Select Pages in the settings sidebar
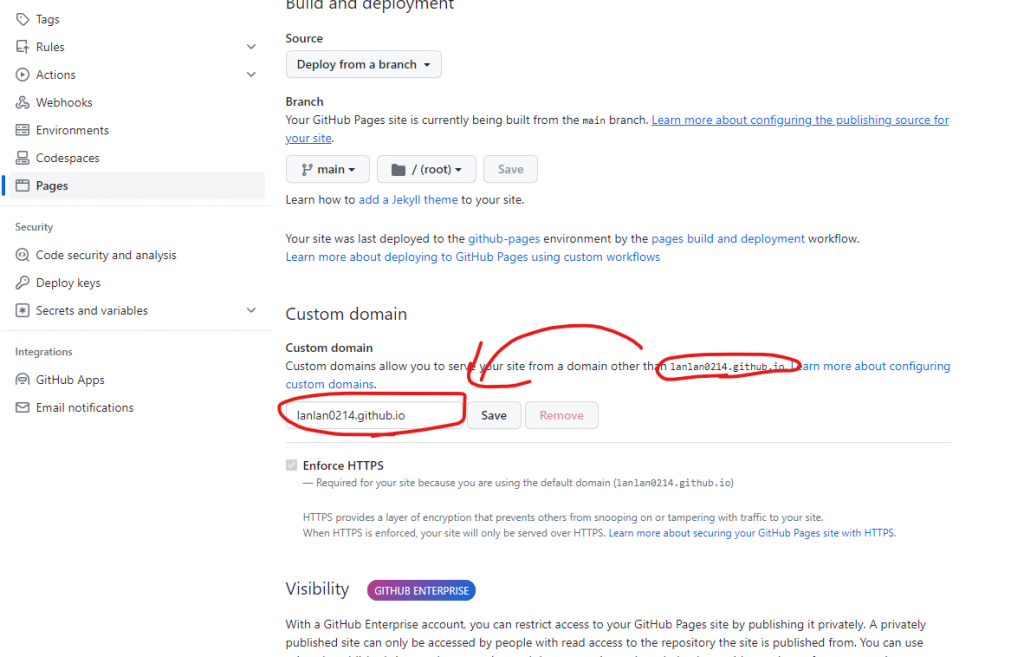This screenshot has width=1024, height=657. click(136, 185)
